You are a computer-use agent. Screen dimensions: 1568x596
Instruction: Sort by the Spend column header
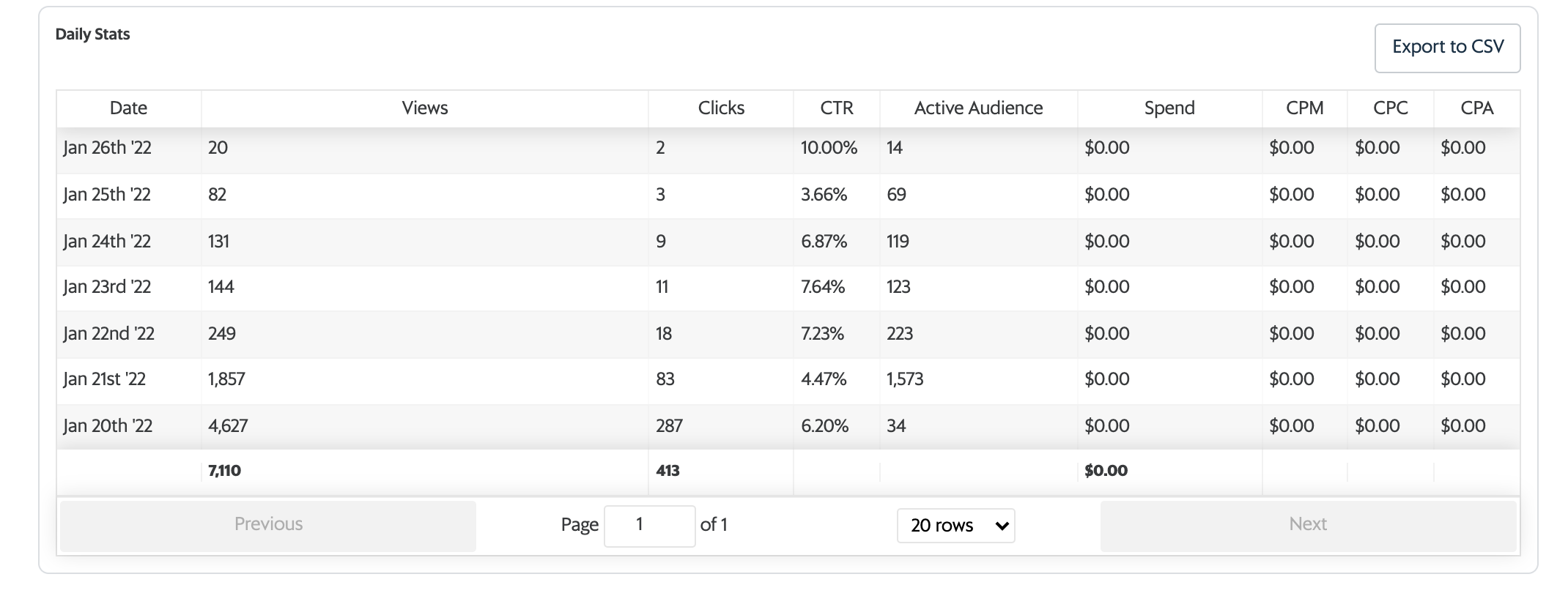click(x=1169, y=108)
